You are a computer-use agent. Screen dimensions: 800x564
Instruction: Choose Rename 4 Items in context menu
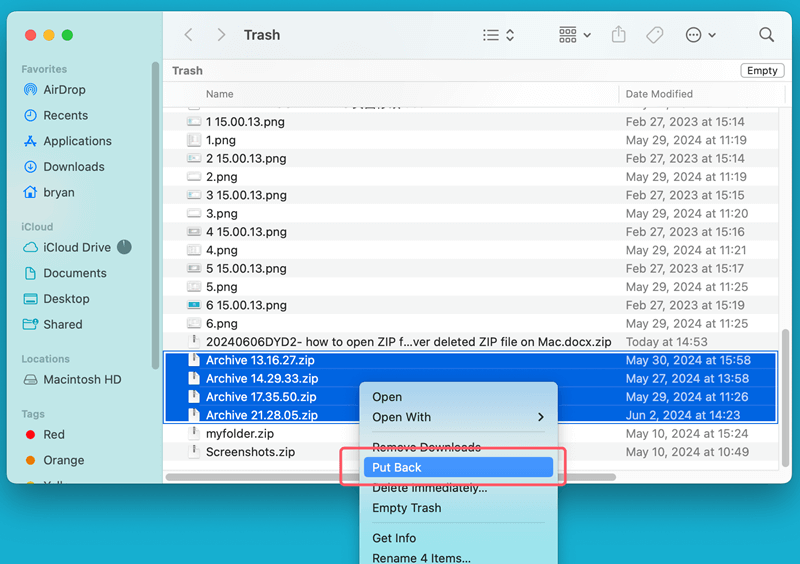[x=421, y=558]
